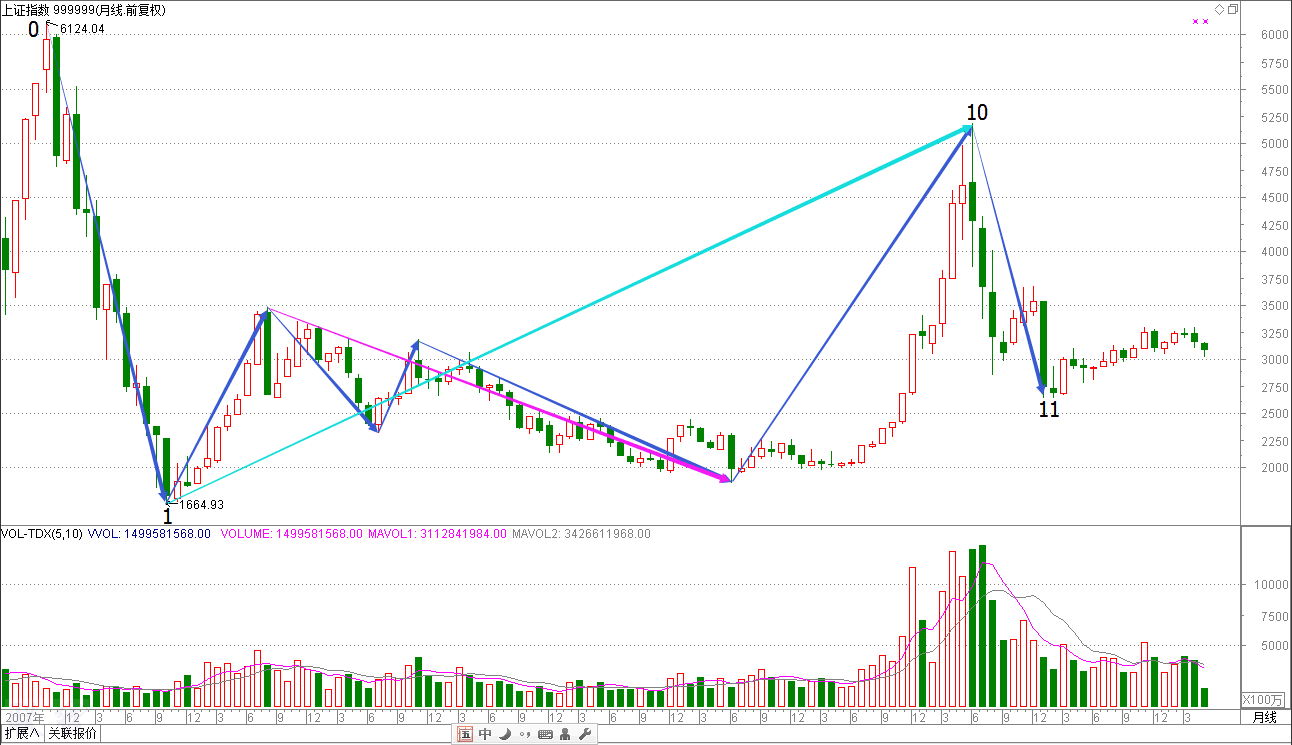Open the IME soft keyboard icon
The image size is (1292, 745).
click(545, 734)
